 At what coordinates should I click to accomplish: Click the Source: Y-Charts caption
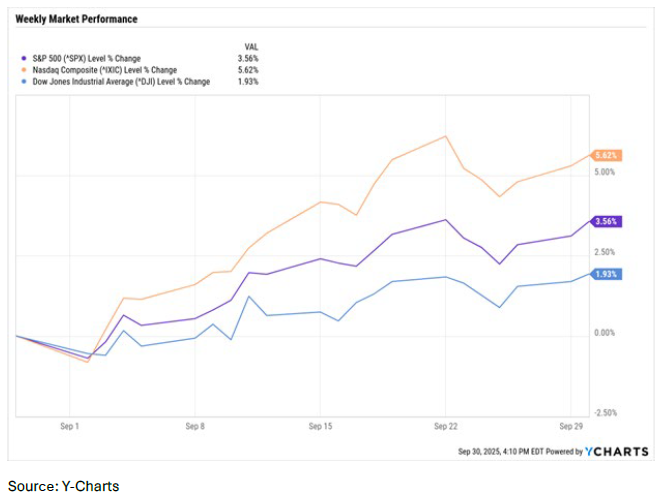[64, 486]
